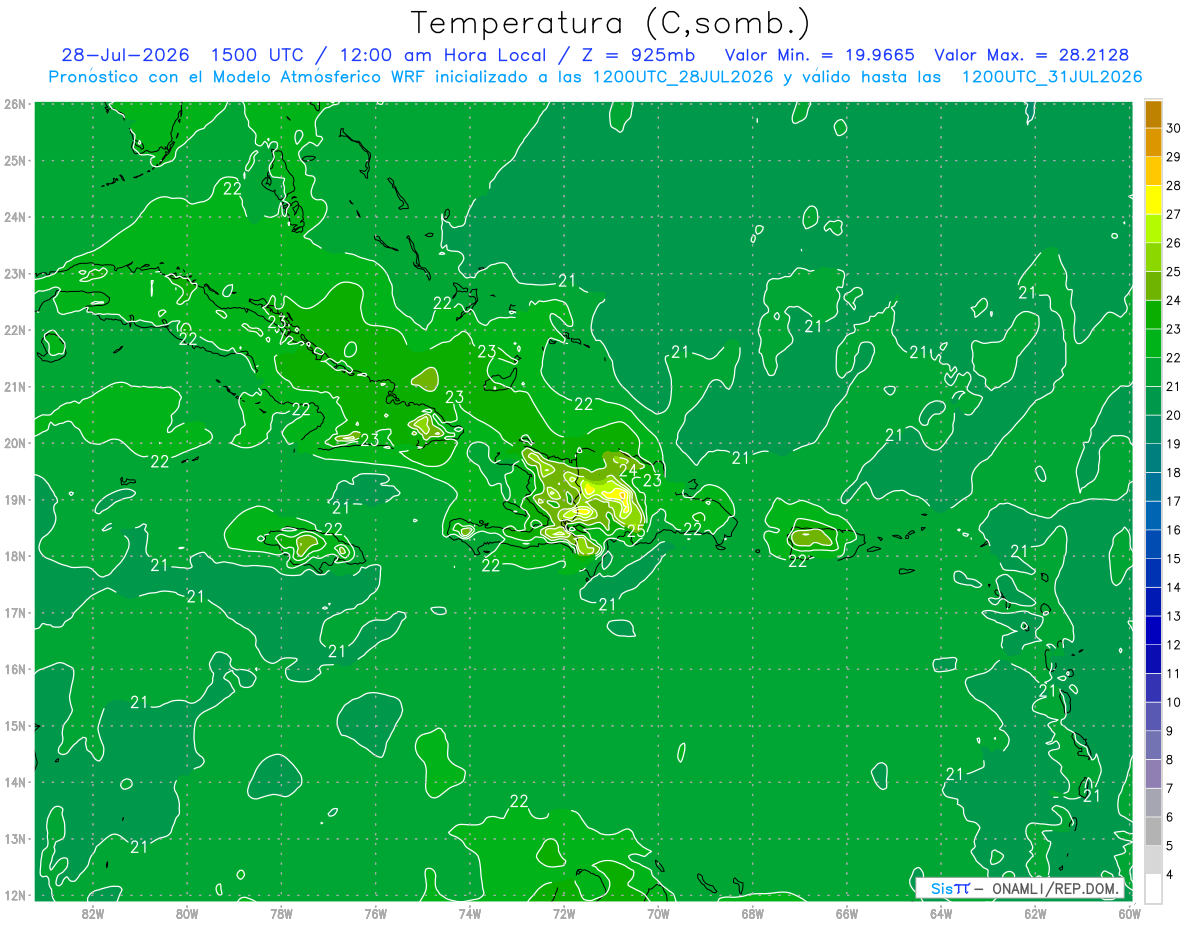This screenshot has height=927, width=1200.
Task: Select the purple legend band between 7 and 8
Action: click(1153, 774)
